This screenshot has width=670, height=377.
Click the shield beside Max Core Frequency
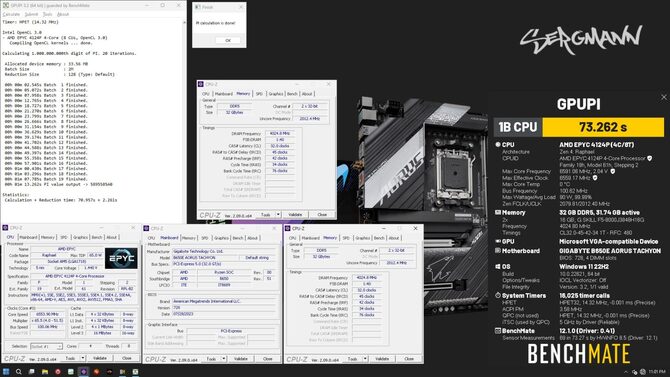[x=613, y=171]
